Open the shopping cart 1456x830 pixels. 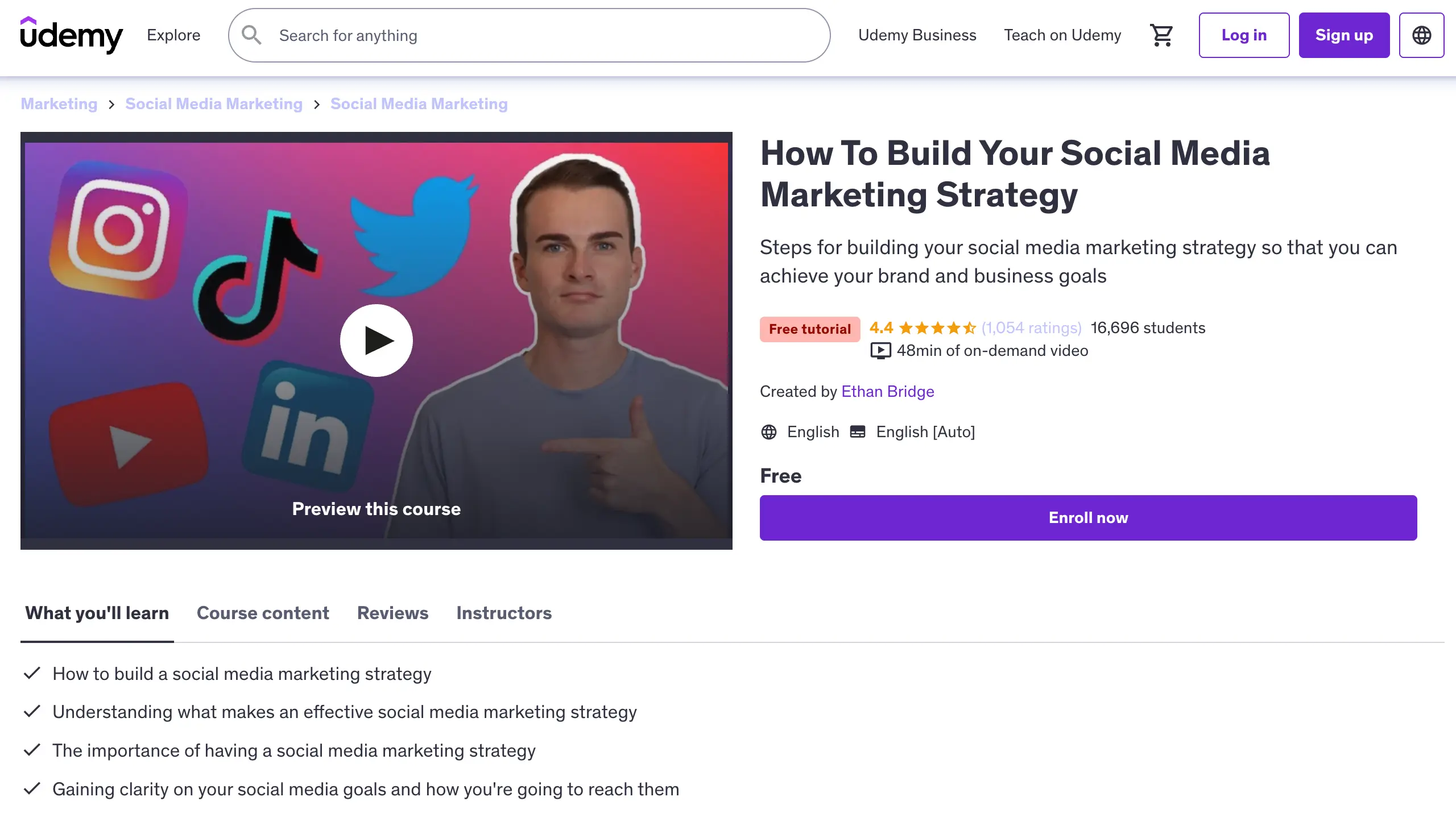(x=1161, y=35)
